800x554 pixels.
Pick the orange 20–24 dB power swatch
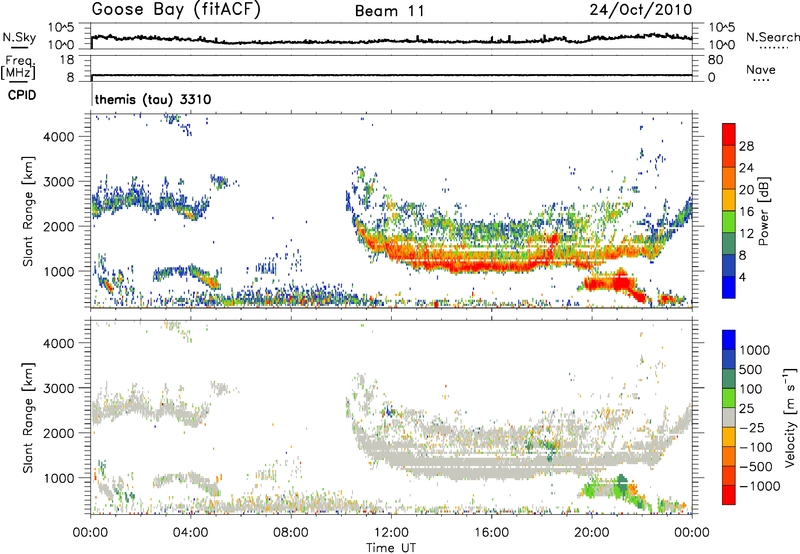[x=729, y=178]
